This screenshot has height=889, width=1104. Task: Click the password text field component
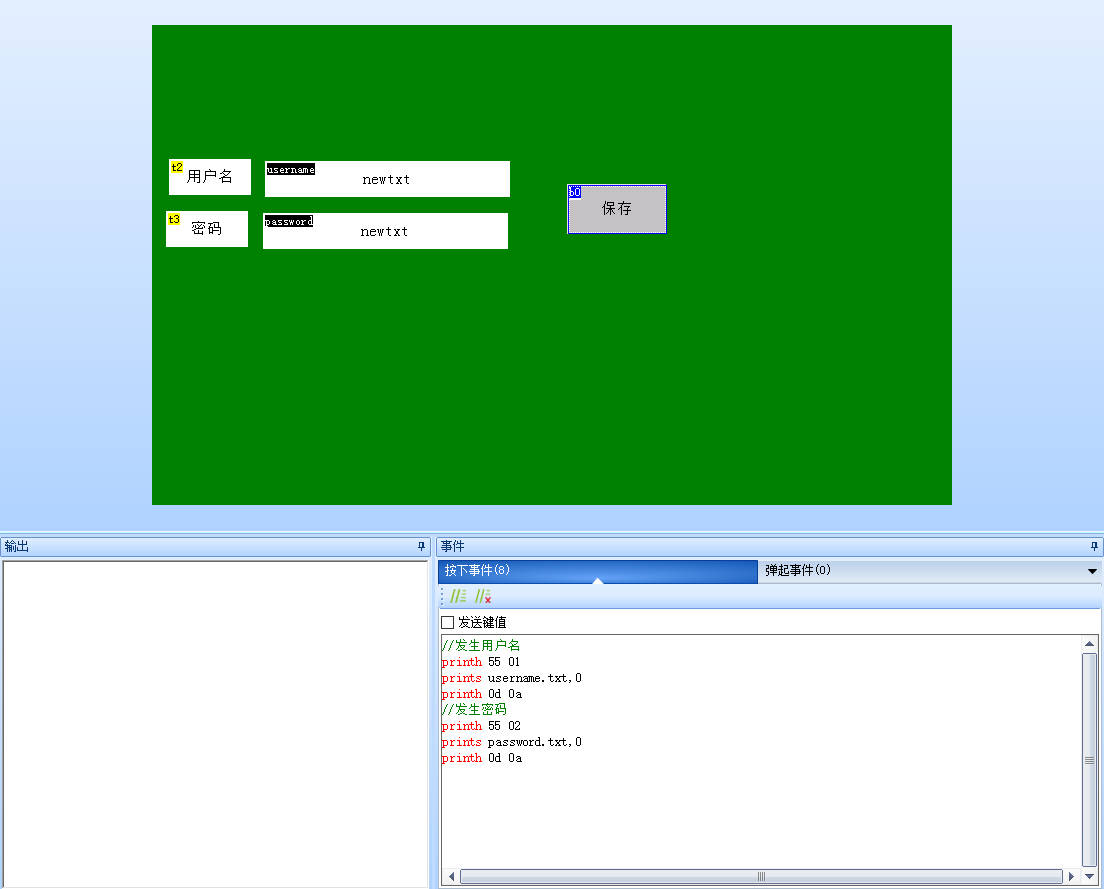385,231
